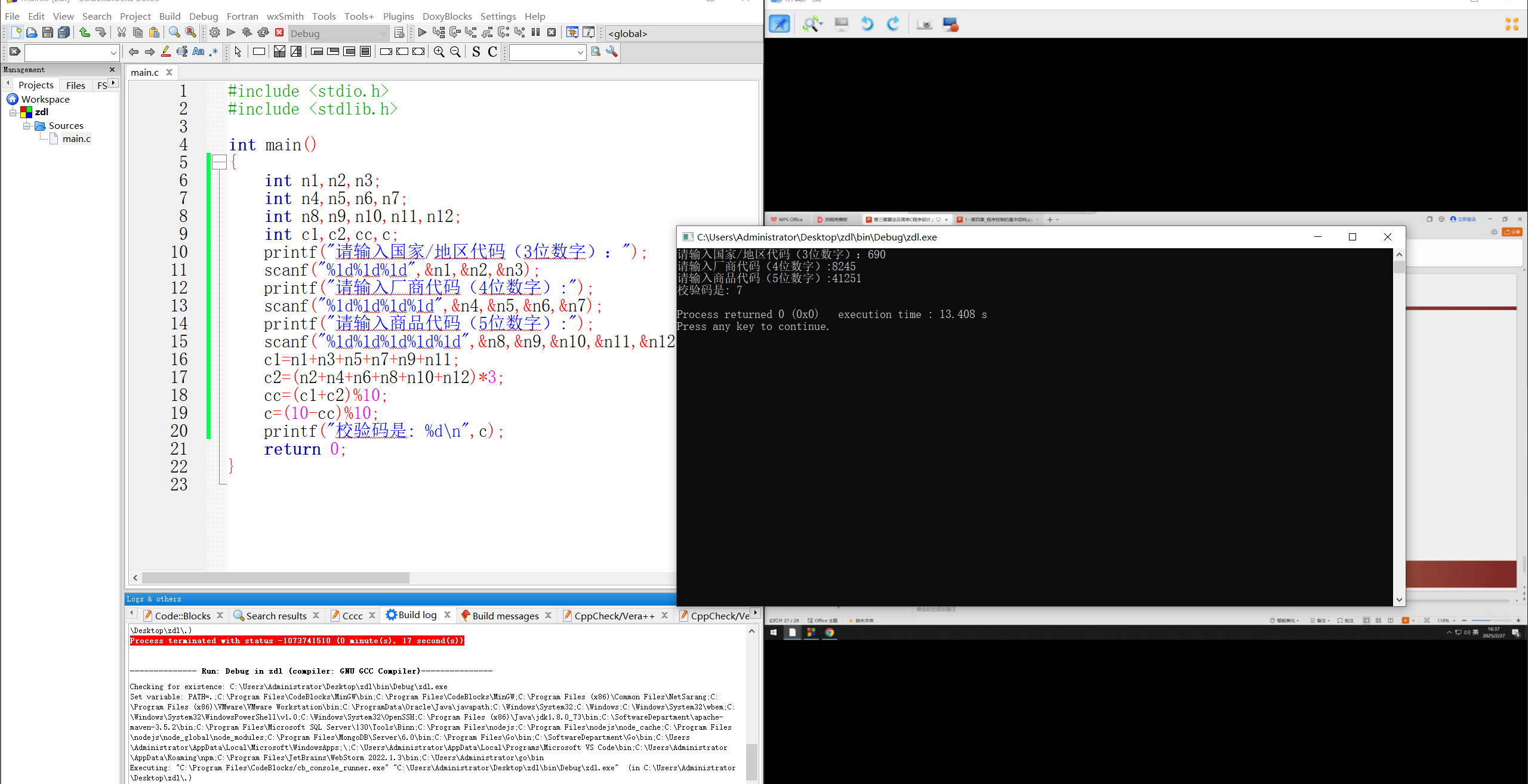Open the DoxyBlocks menu
The width and height of the screenshot is (1528, 784).
[447, 16]
